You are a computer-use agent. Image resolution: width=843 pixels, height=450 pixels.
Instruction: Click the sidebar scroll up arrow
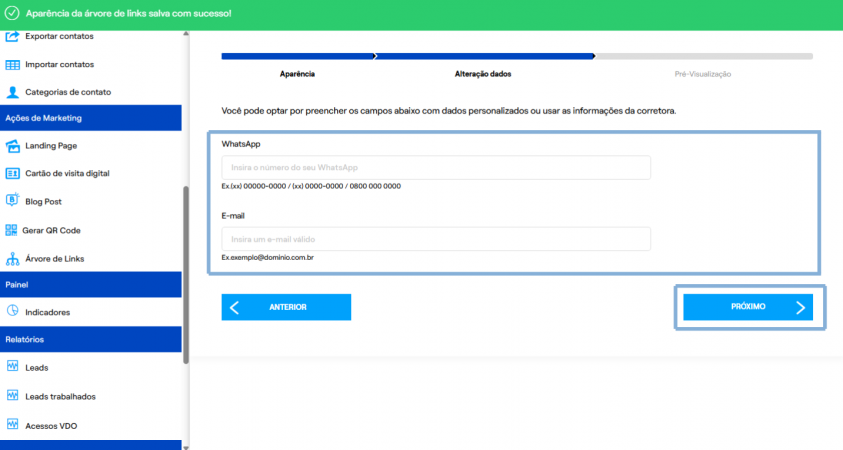tap(186, 34)
